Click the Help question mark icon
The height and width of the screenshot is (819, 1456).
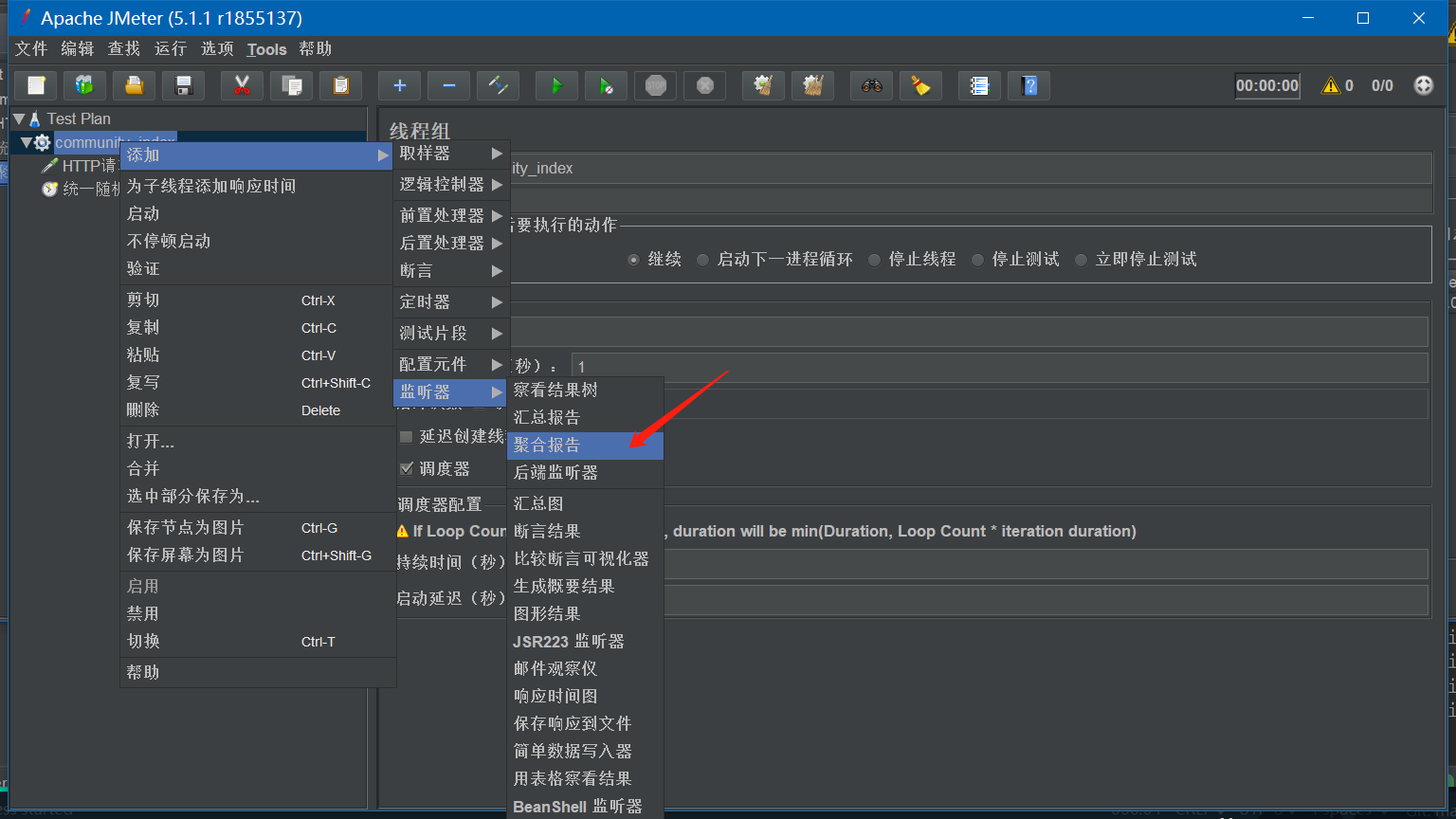1028,85
